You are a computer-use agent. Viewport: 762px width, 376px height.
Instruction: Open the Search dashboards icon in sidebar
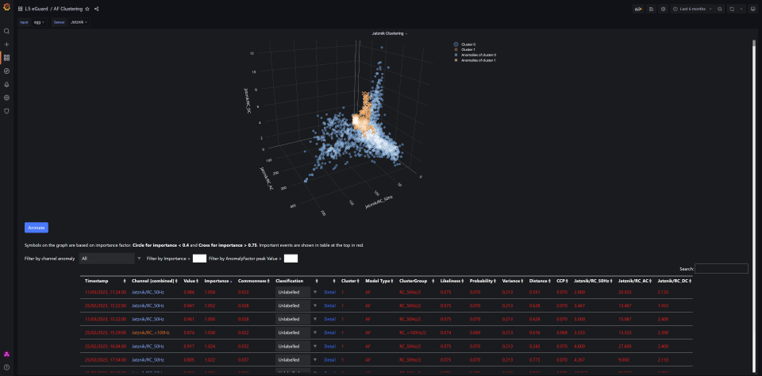(6, 31)
